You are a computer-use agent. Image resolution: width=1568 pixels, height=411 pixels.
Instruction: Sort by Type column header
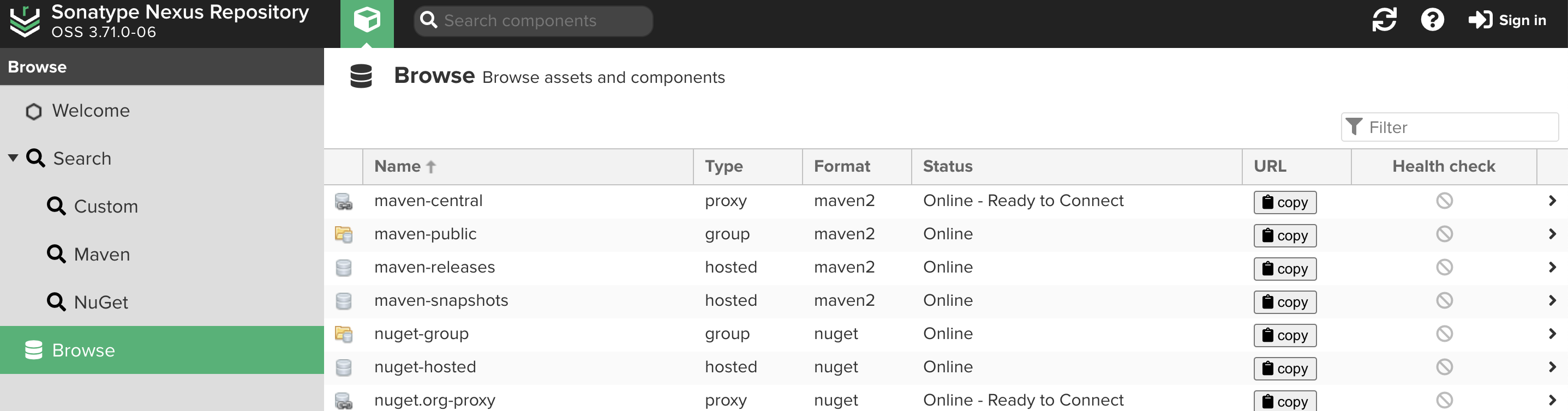[747, 167]
